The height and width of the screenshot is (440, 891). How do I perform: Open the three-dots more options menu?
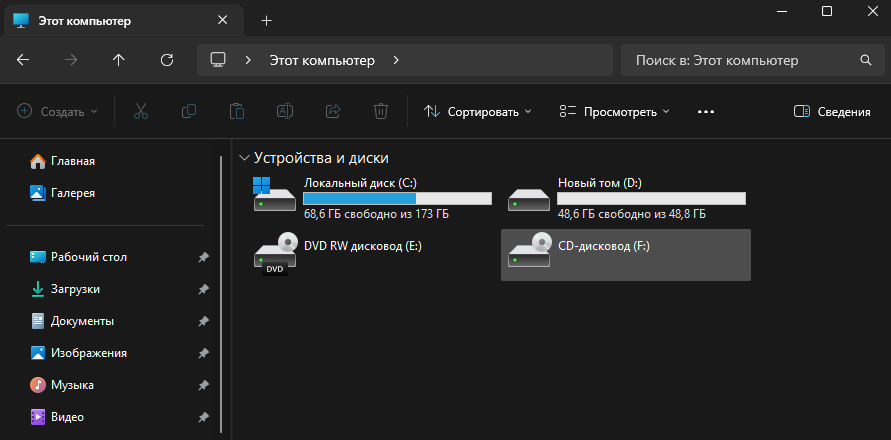706,111
